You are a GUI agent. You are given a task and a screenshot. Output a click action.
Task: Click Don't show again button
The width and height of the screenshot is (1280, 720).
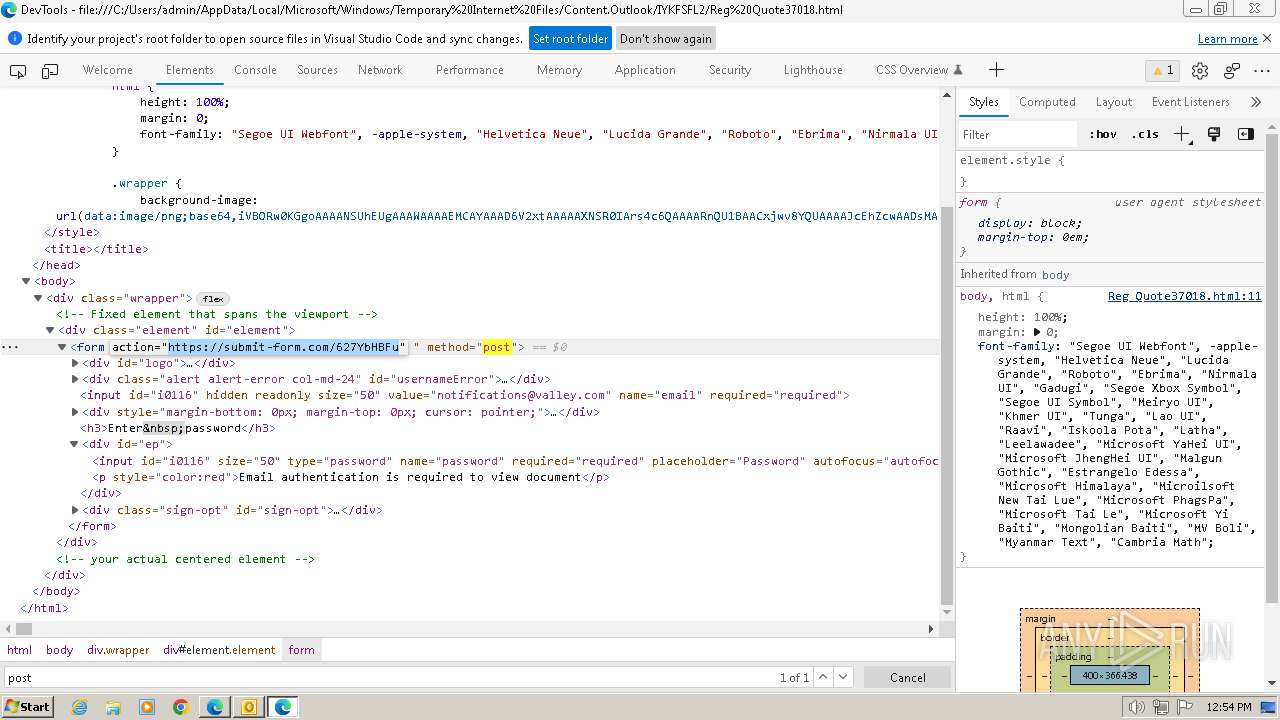coord(666,39)
